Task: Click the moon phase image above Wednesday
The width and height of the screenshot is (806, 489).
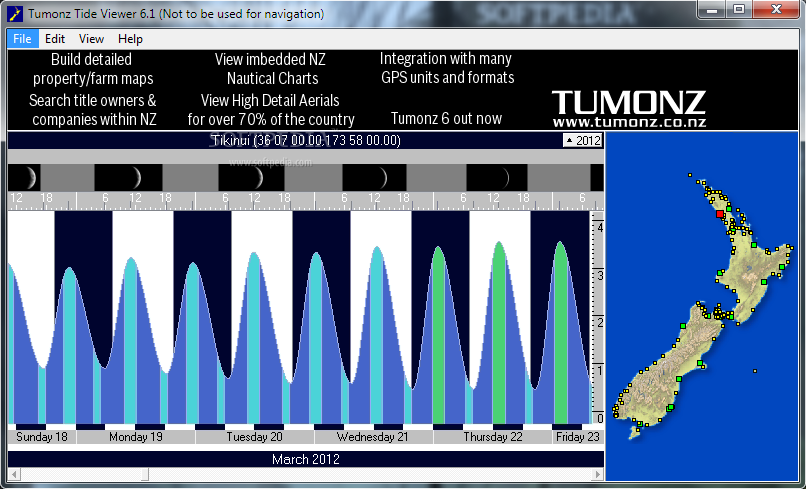Action: [x=374, y=178]
